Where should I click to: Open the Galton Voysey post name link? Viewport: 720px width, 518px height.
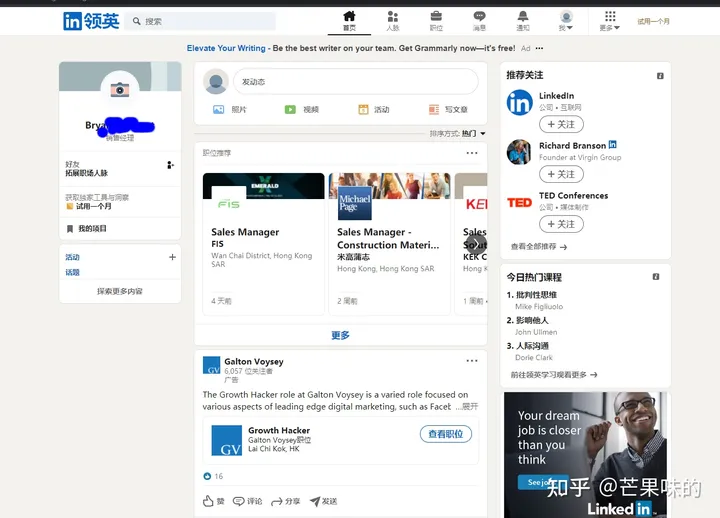254,361
